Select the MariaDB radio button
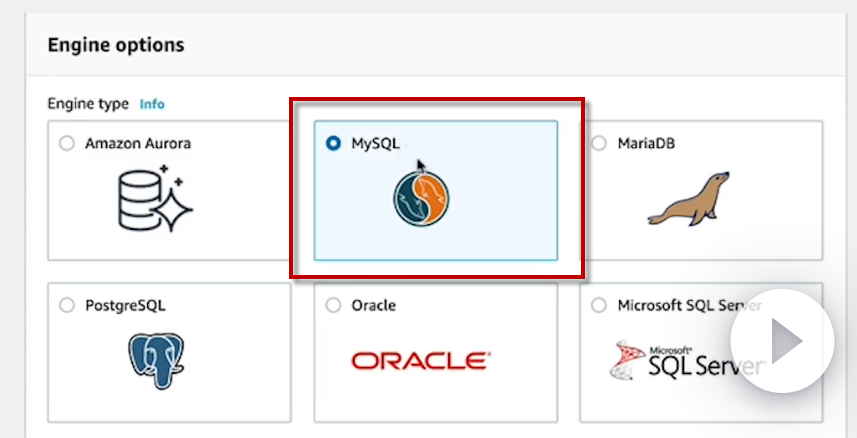This screenshot has height=438, width=857. [x=599, y=144]
